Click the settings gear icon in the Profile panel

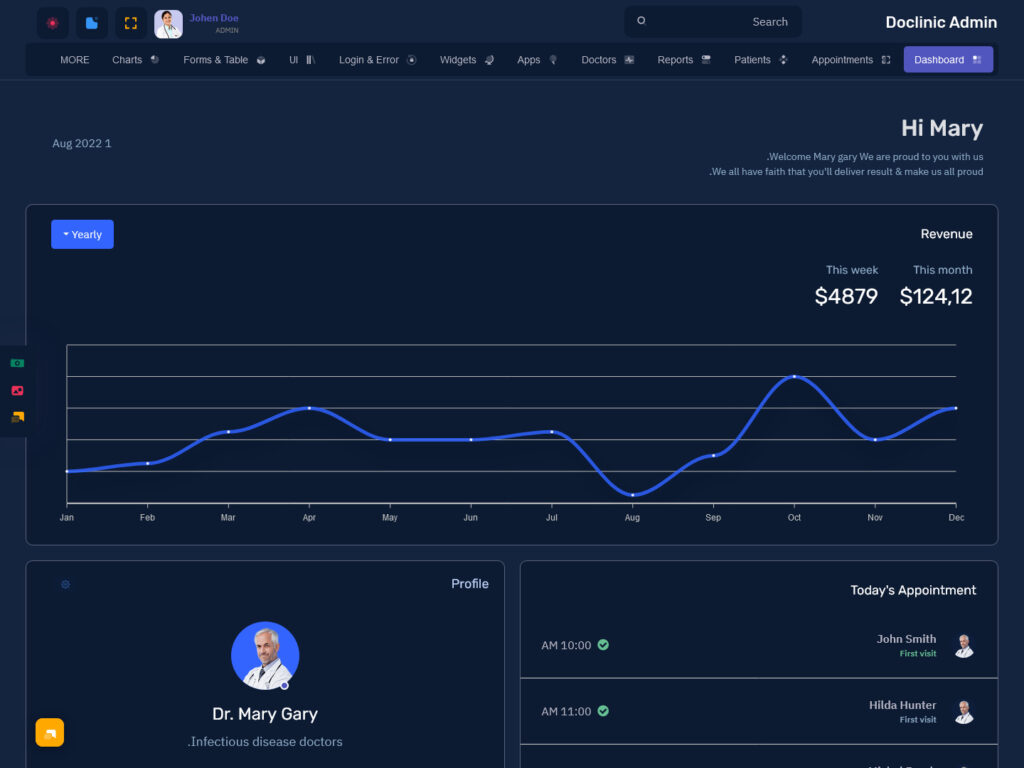click(x=65, y=584)
